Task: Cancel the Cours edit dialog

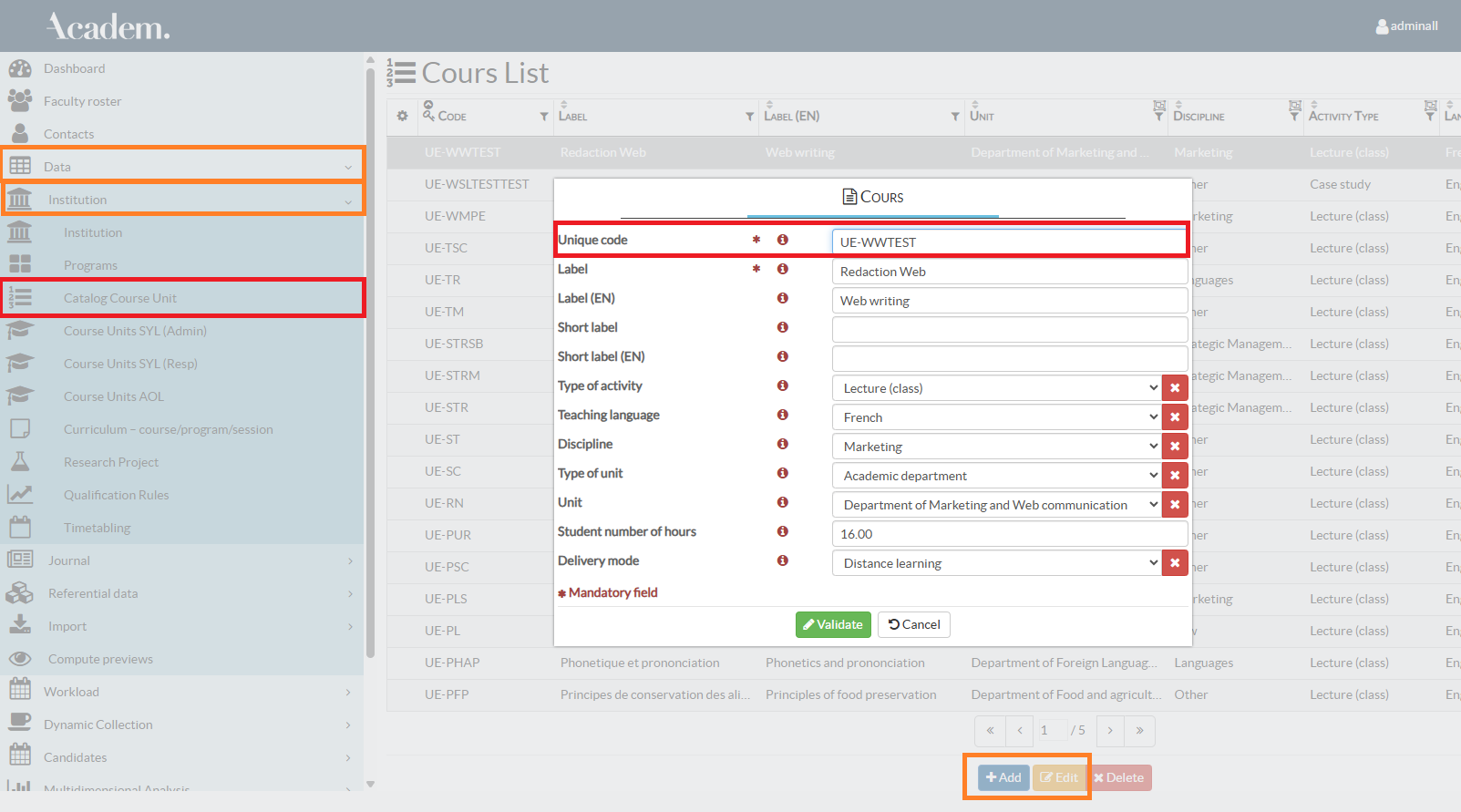Action: tap(914, 624)
